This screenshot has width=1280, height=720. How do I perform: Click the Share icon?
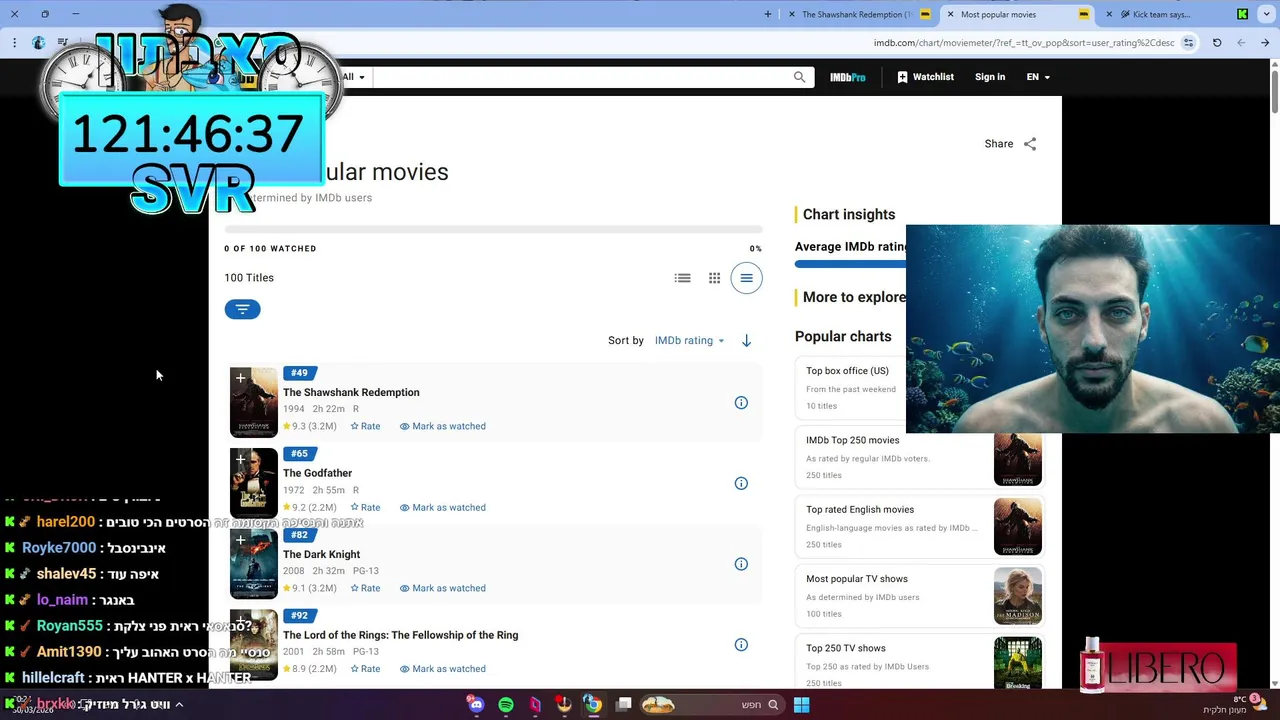click(x=1030, y=144)
